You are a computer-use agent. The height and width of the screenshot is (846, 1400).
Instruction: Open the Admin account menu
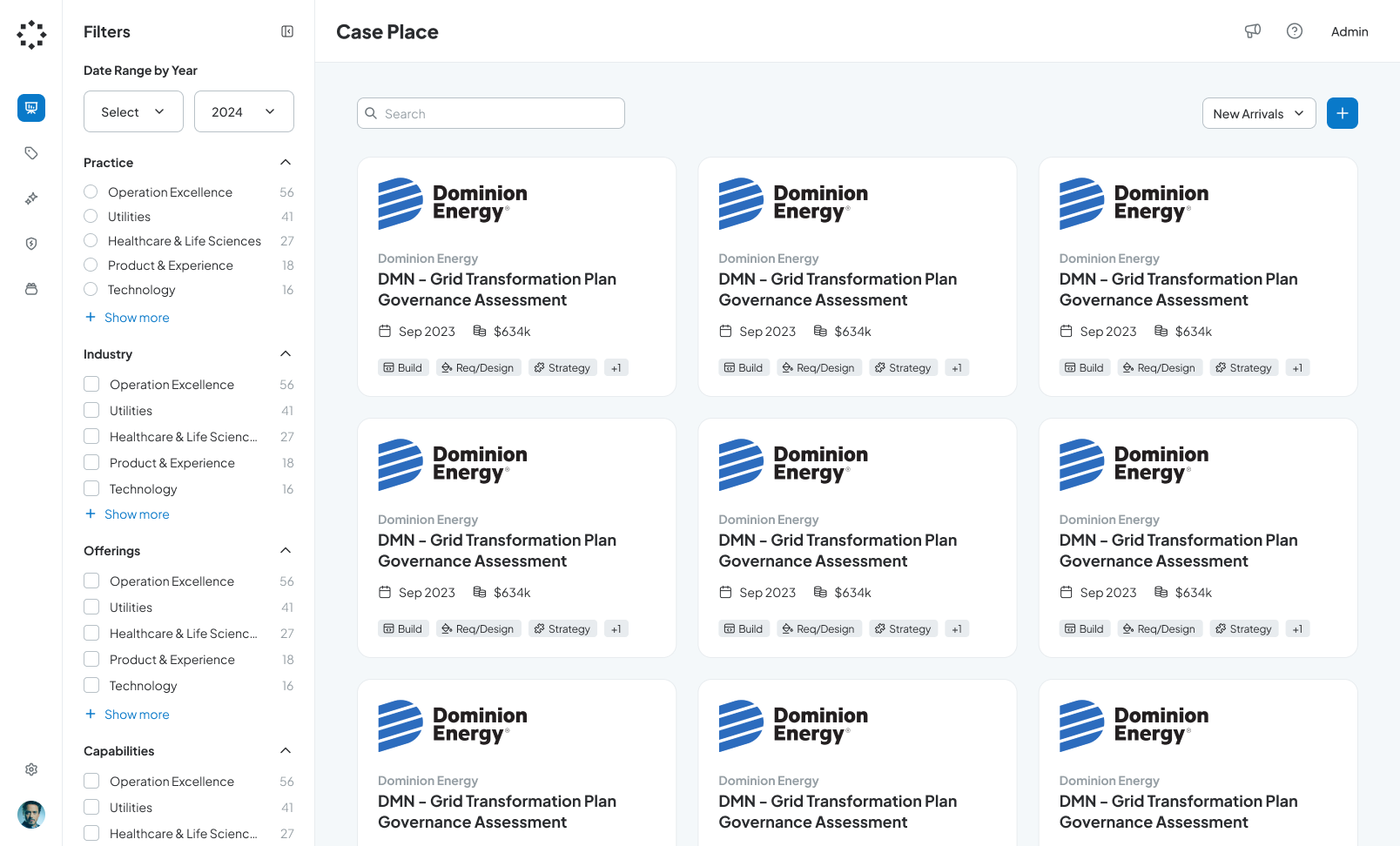pos(1350,31)
